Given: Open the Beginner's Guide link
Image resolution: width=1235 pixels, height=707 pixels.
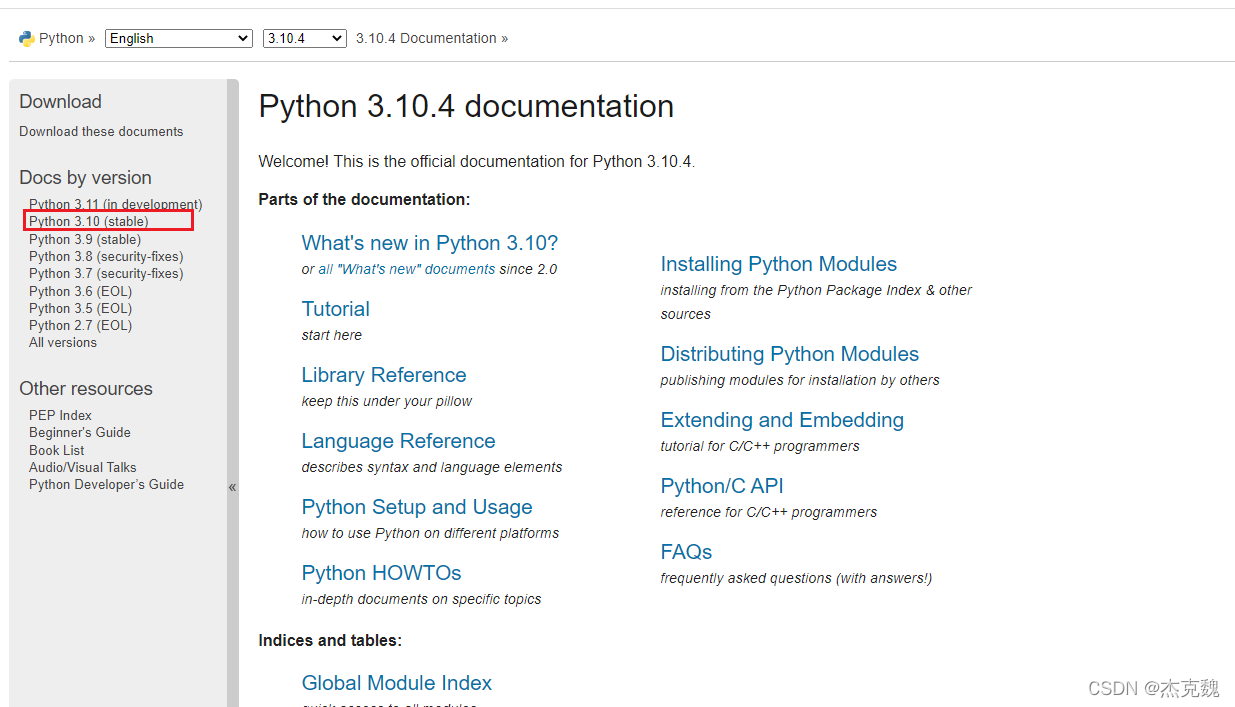Looking at the screenshot, I should click(80, 432).
